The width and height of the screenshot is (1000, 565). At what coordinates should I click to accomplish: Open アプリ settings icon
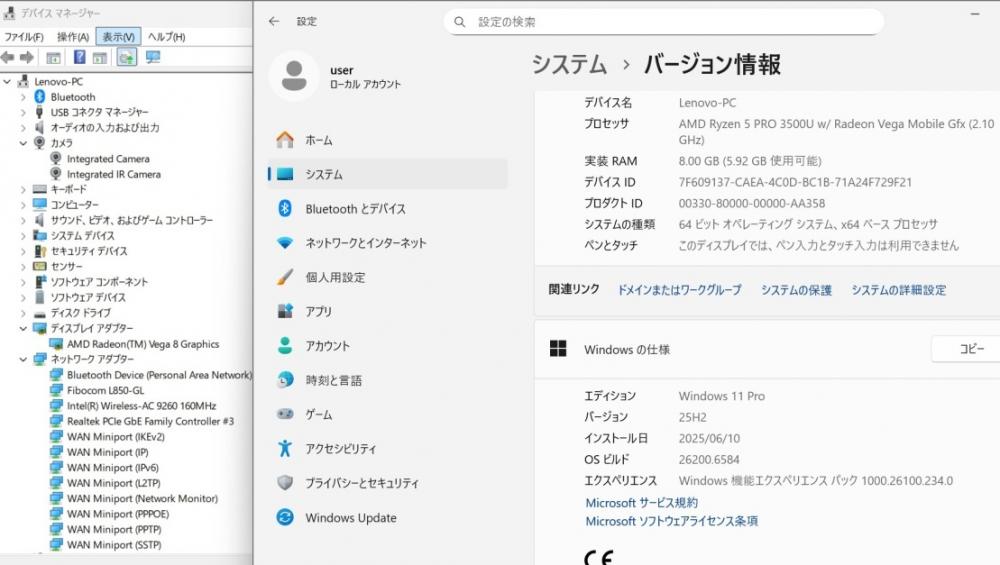coord(285,311)
